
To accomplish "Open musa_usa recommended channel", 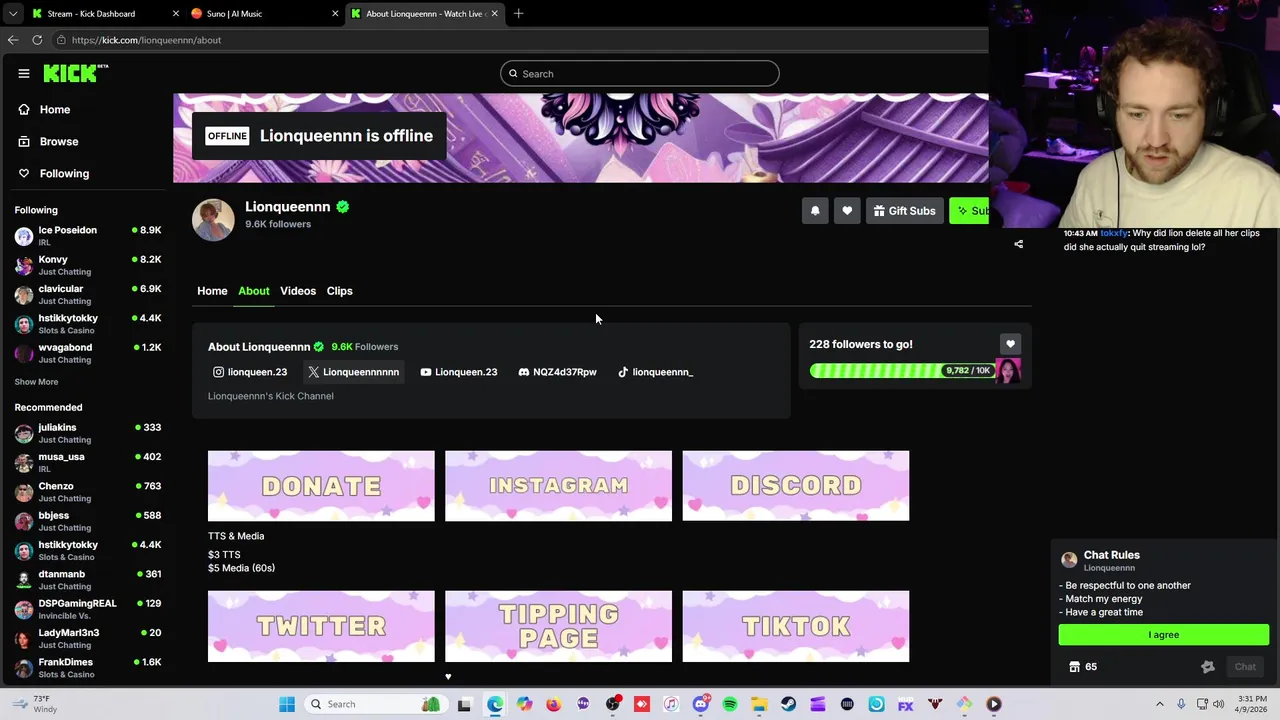I will coord(88,462).
